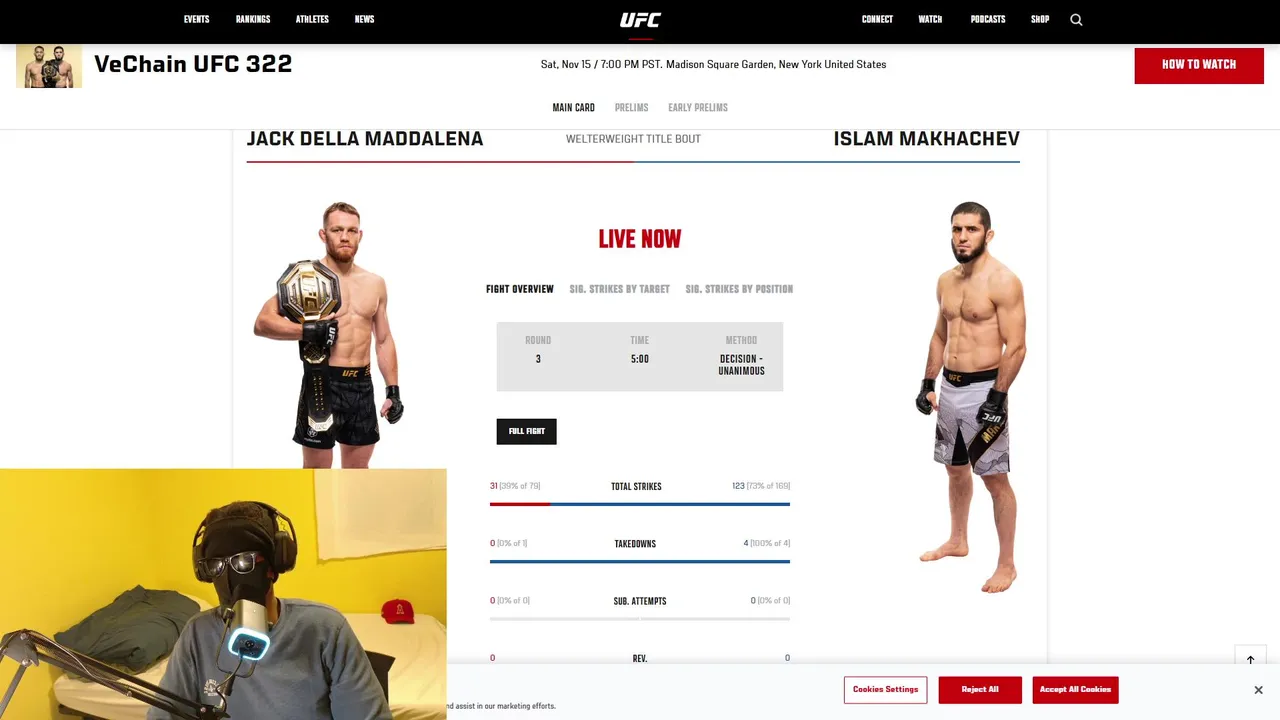Open the News menu item
Viewport: 1280px width, 720px height.
[x=364, y=20]
